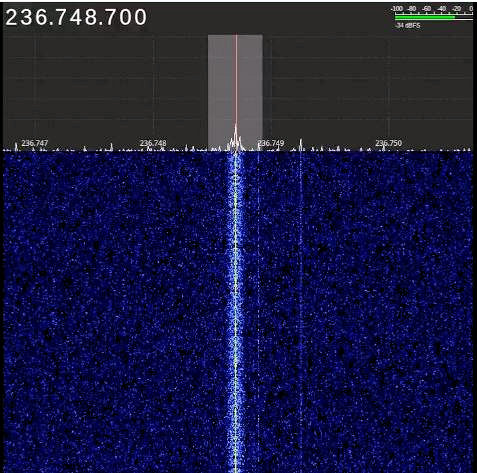Click the bright signal trace in the waterfall
This screenshot has width=477, height=473.
[x=236, y=310]
